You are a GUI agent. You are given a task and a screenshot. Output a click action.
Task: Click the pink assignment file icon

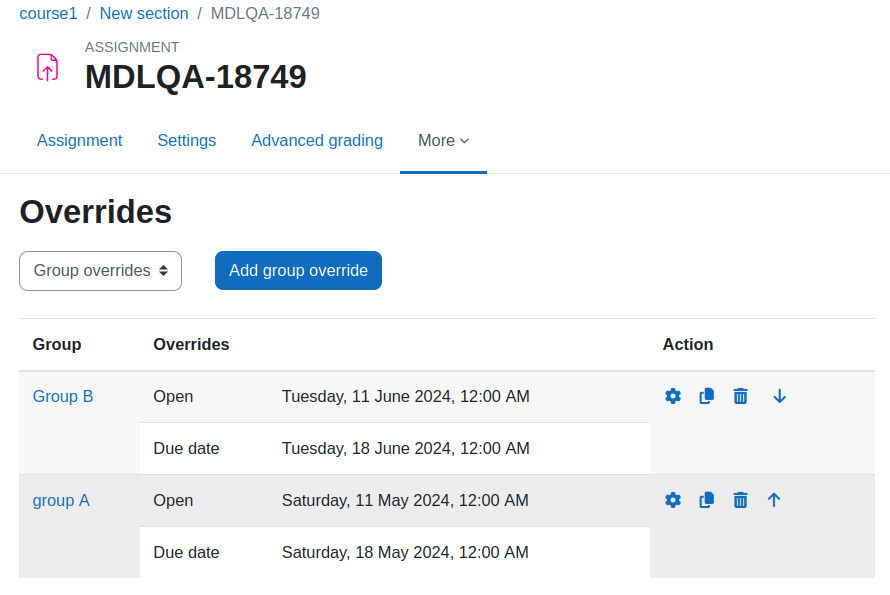click(48, 68)
